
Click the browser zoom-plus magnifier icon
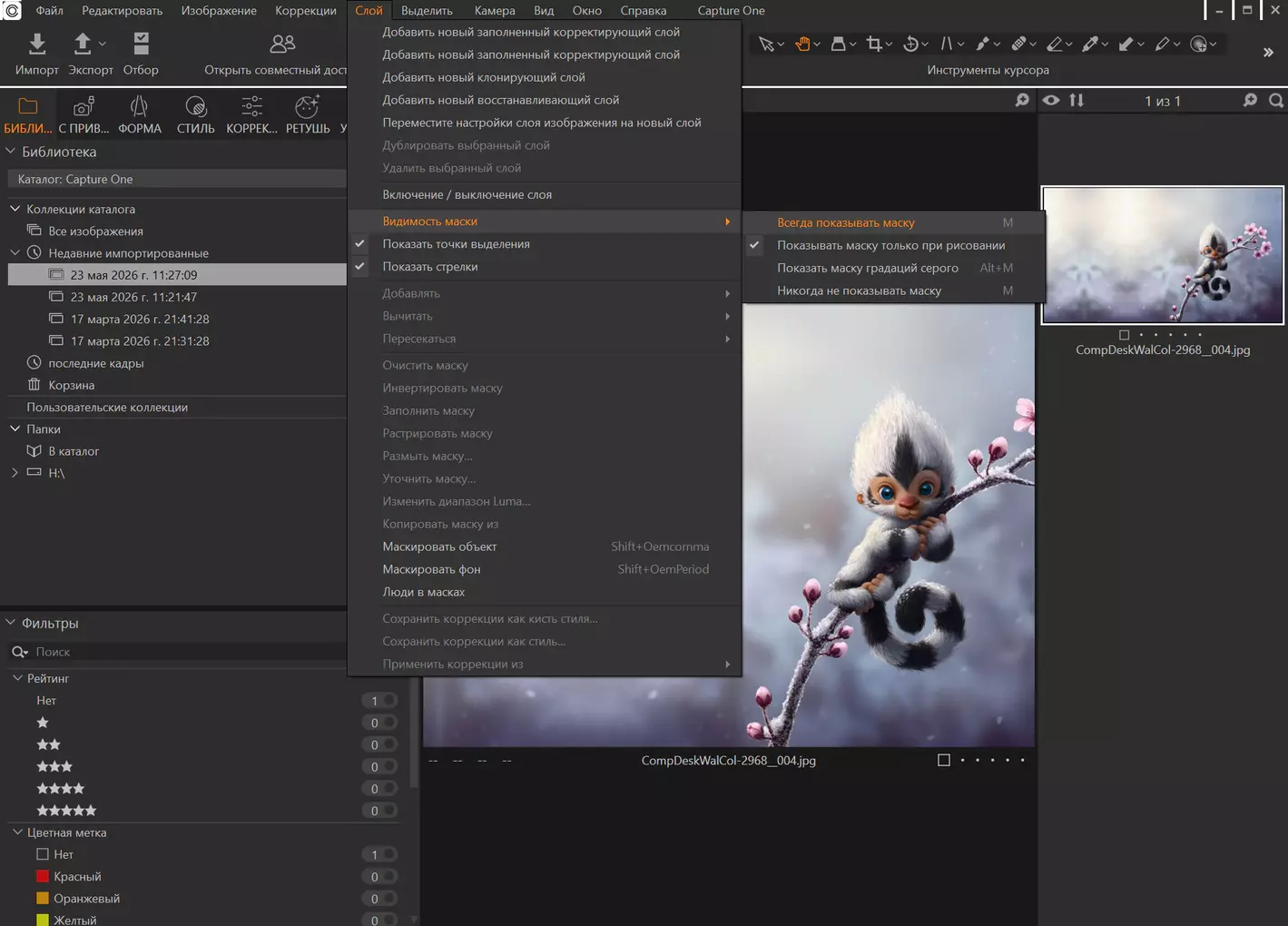1250,100
